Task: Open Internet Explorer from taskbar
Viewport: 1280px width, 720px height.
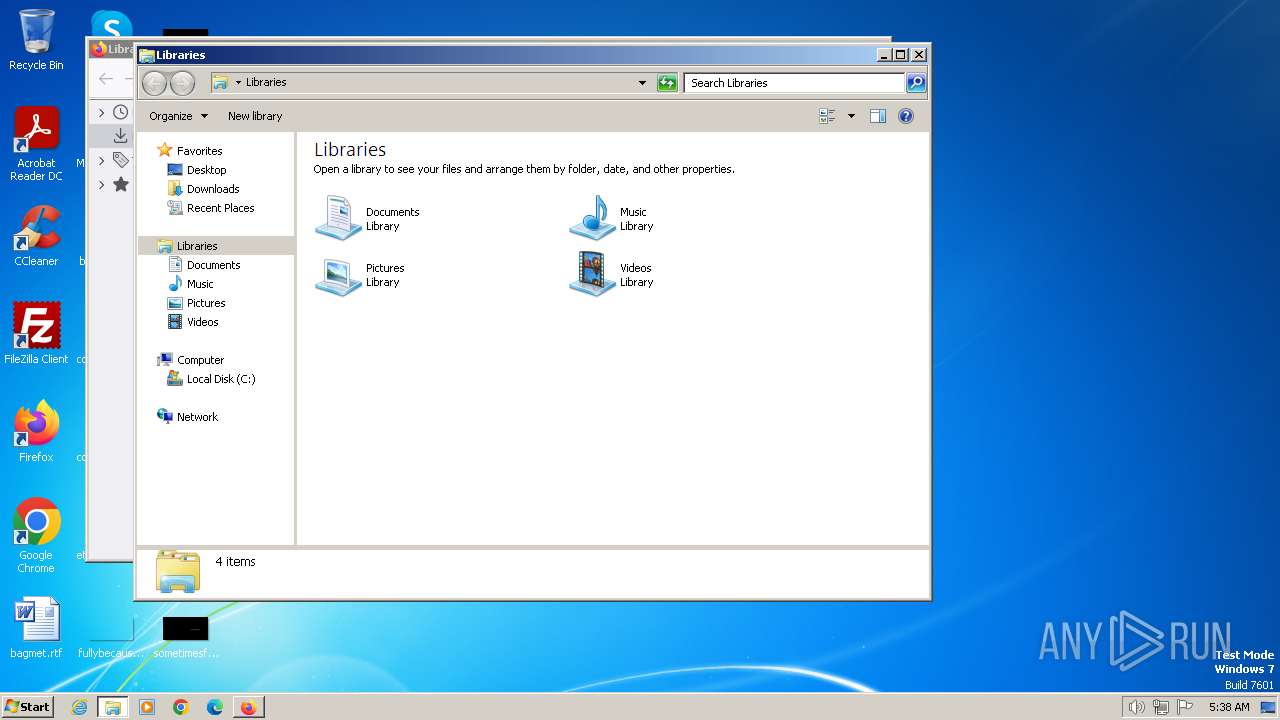Action: tap(79, 707)
